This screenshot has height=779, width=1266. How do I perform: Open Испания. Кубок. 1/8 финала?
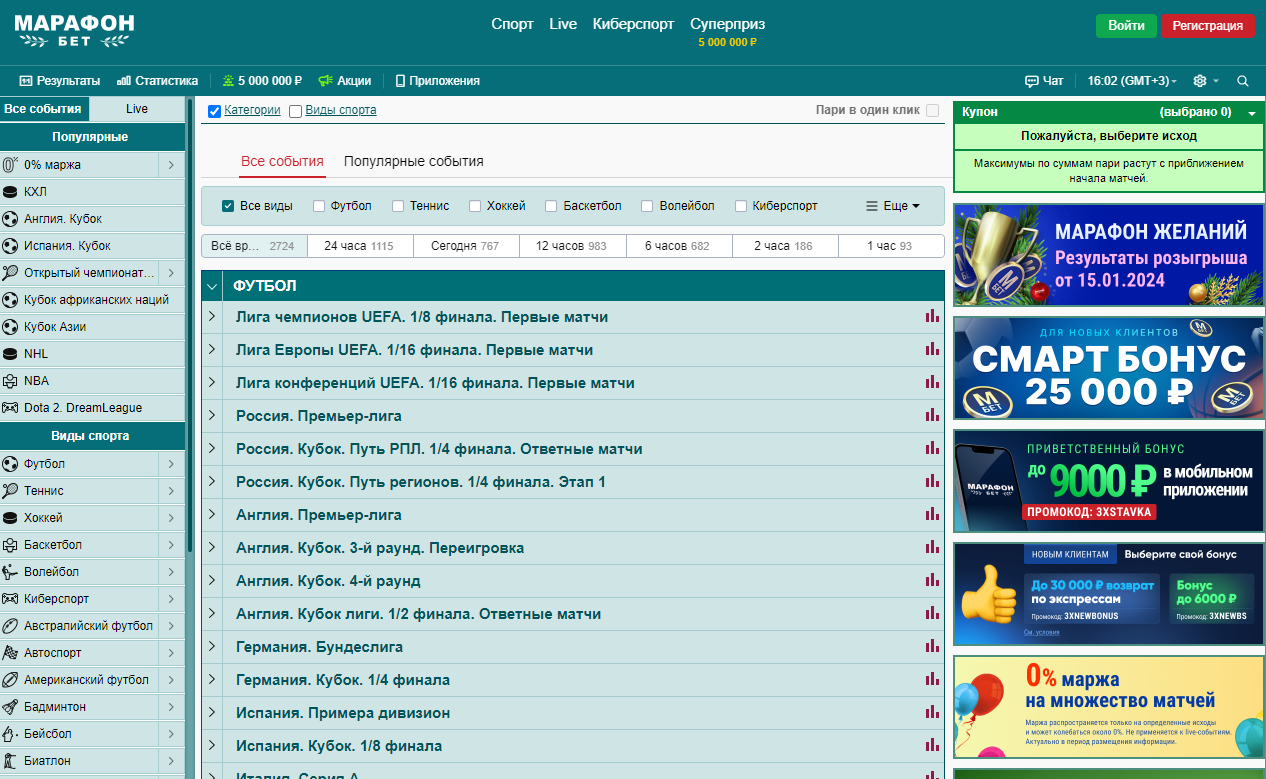[x=339, y=746]
